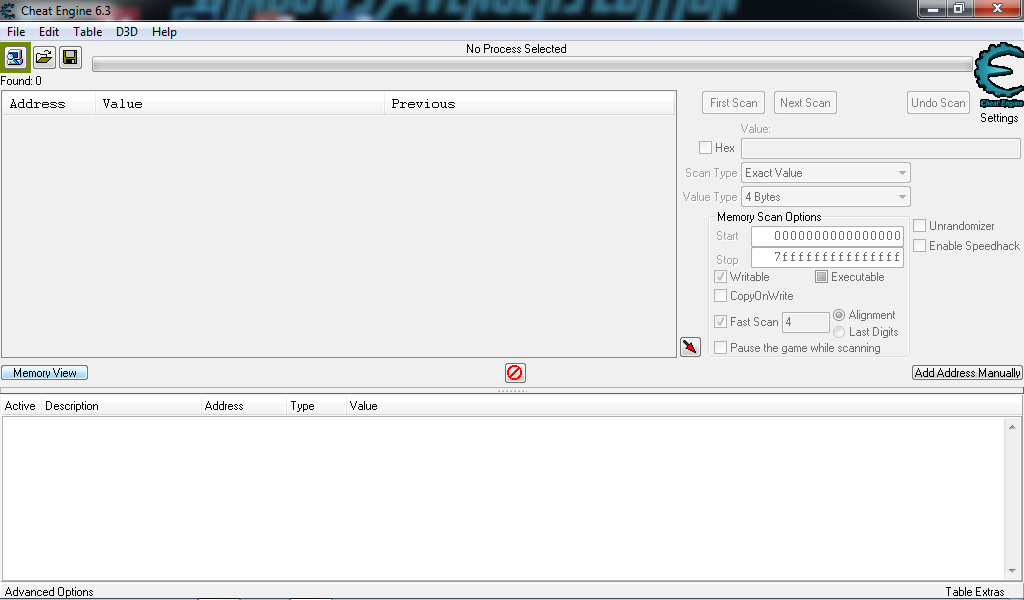This screenshot has width=1024, height=600.
Task: Click the First Scan button
Action: (734, 103)
